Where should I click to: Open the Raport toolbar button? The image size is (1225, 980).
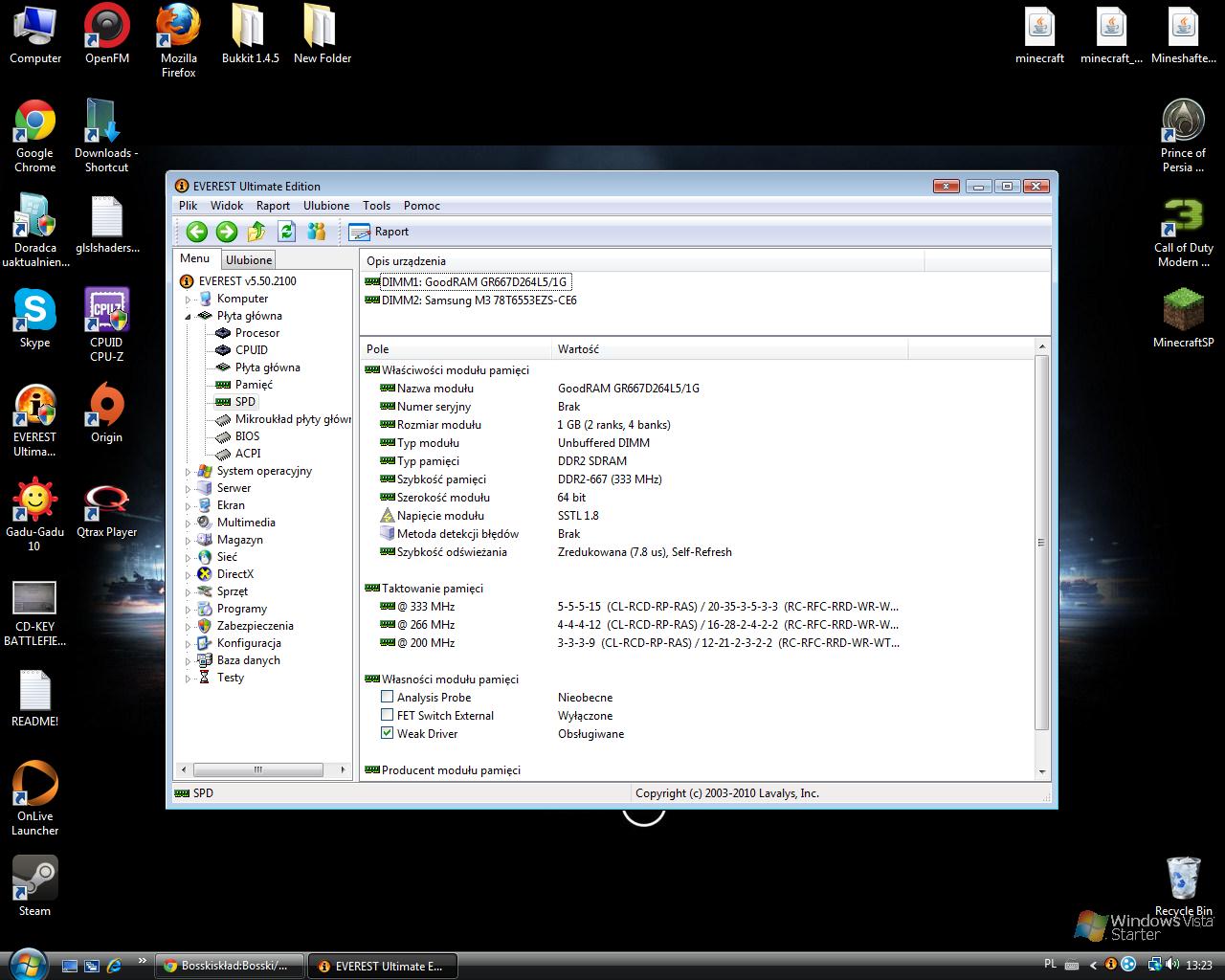tap(379, 232)
